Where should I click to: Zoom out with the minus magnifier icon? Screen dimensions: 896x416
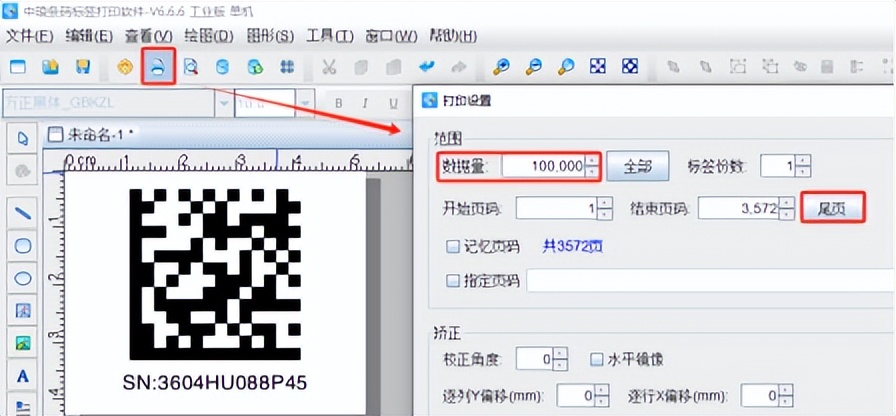(x=533, y=67)
